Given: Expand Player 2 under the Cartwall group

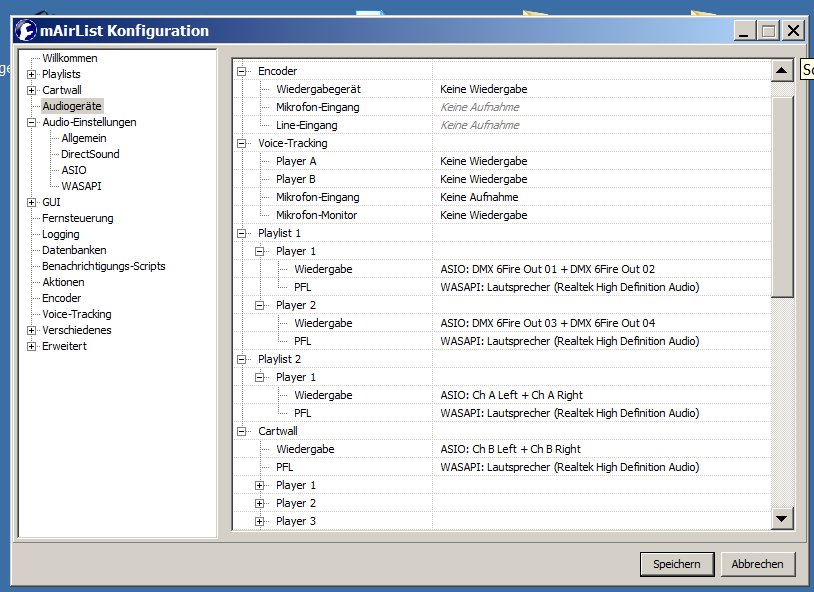Looking at the screenshot, I should [260, 503].
